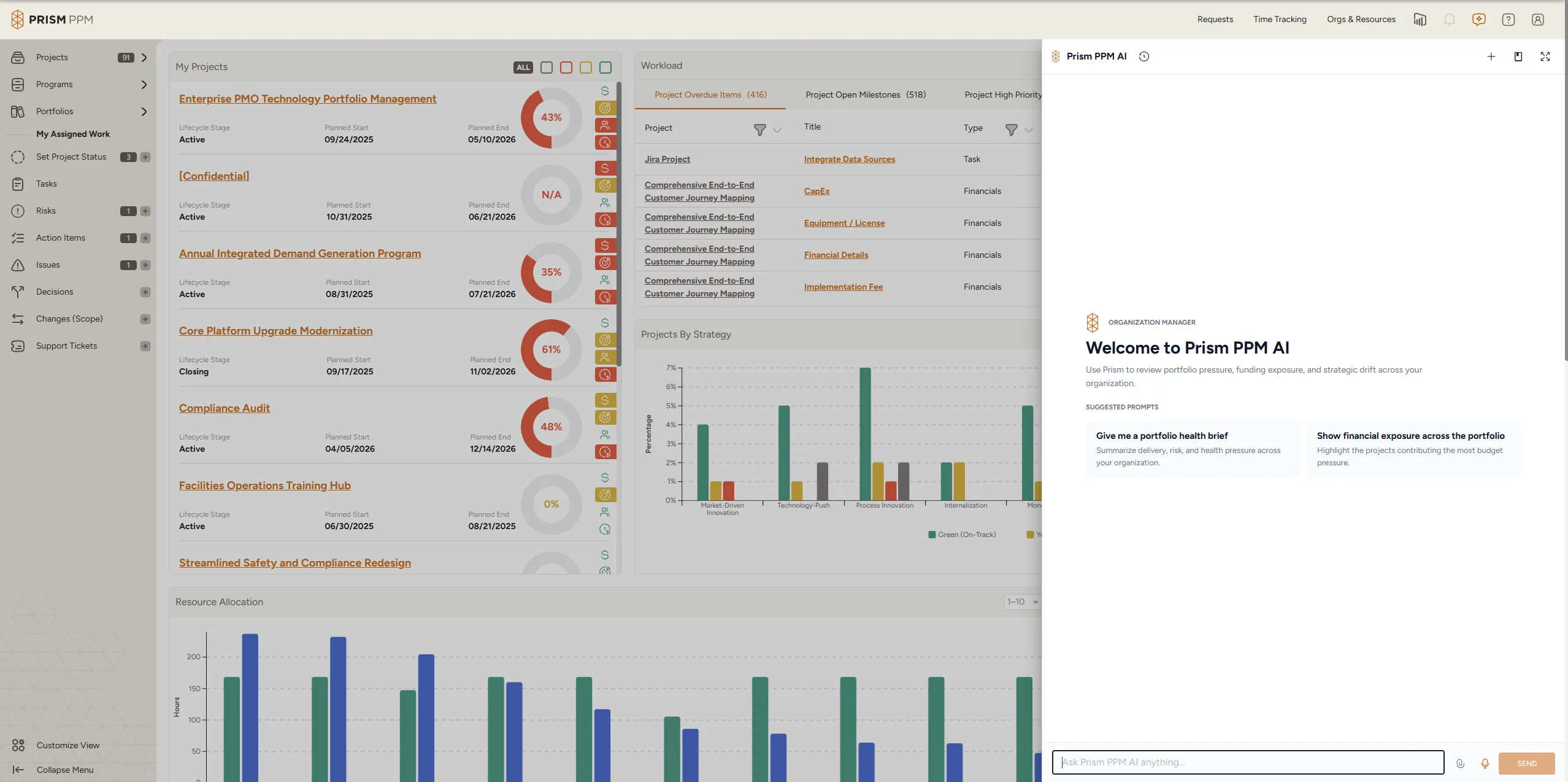Viewport: 1568px width, 782px height.
Task: Click Facilities Operations green schedule clock icon
Action: coord(605,529)
